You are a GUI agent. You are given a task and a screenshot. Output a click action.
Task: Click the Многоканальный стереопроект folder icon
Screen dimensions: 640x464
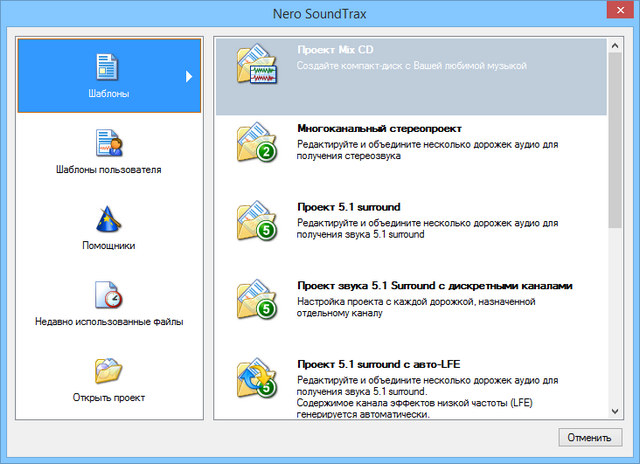256,143
